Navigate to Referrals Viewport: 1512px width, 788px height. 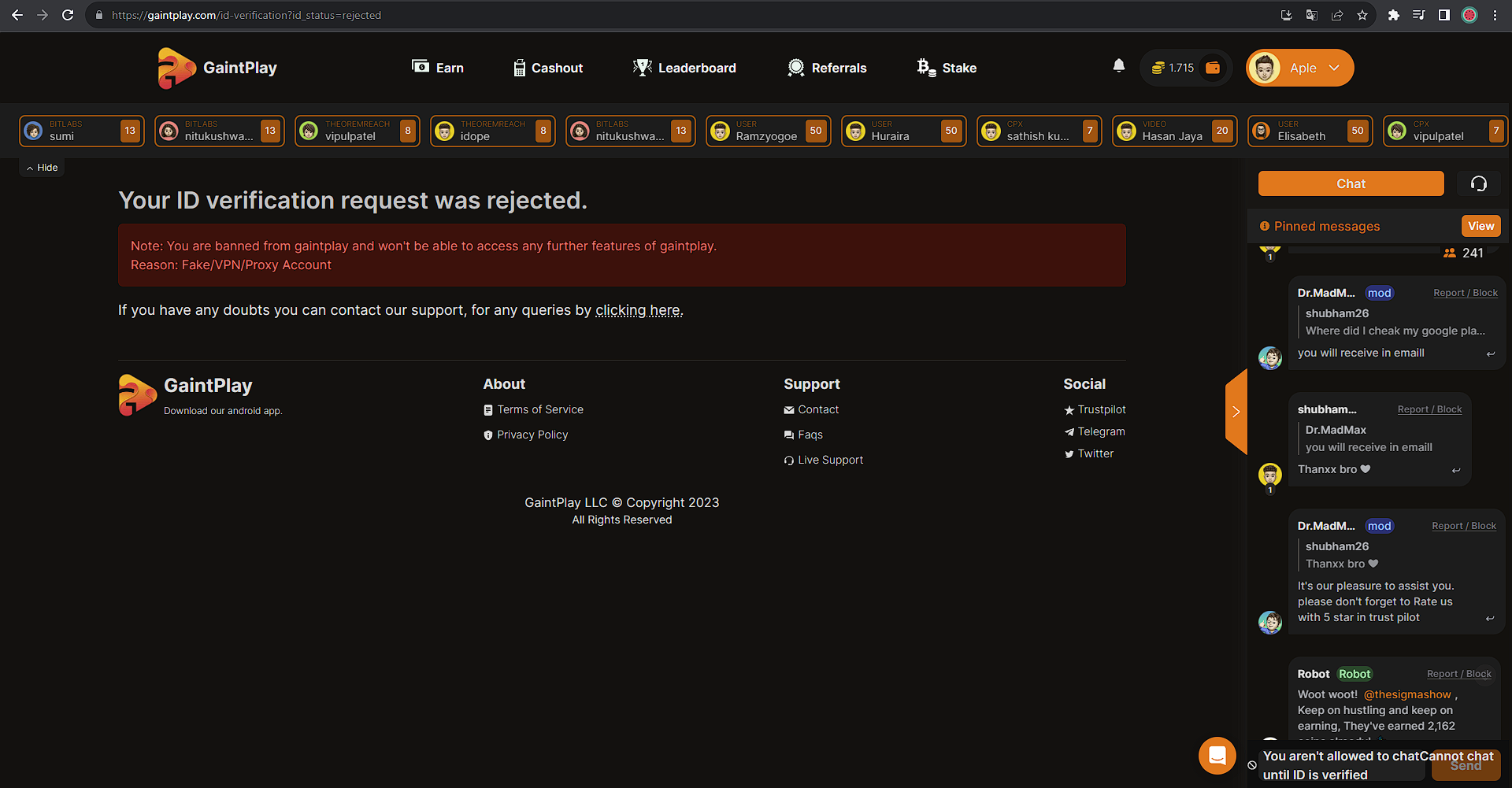[827, 68]
